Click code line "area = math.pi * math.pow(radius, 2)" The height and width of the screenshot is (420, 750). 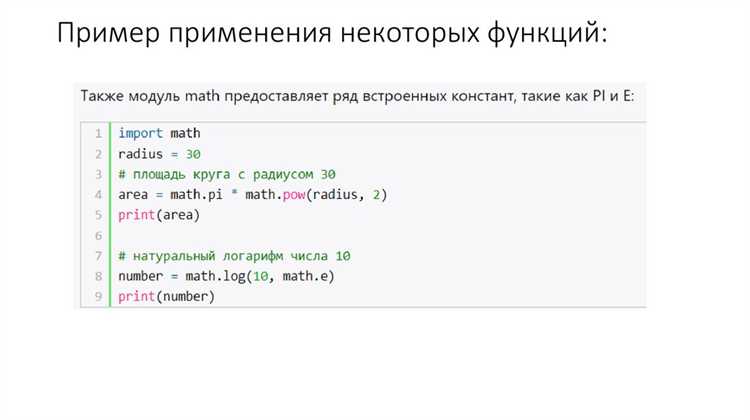[x=253, y=195]
